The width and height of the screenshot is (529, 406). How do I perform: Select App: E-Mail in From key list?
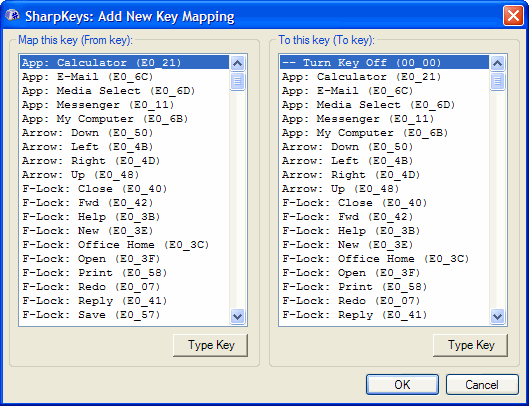click(124, 77)
